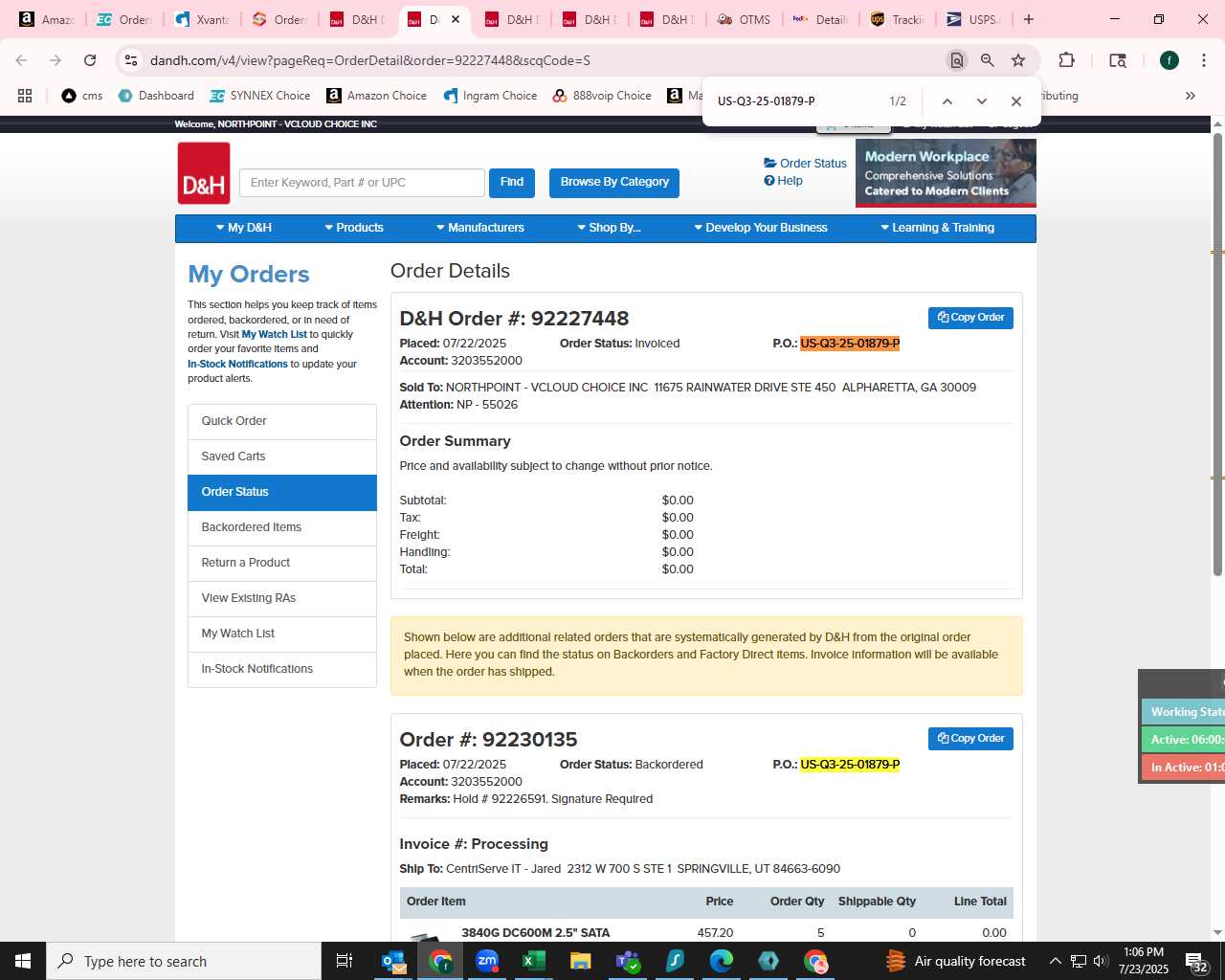Open My Watch List text link
Image resolution: width=1225 pixels, height=980 pixels.
coord(275,335)
